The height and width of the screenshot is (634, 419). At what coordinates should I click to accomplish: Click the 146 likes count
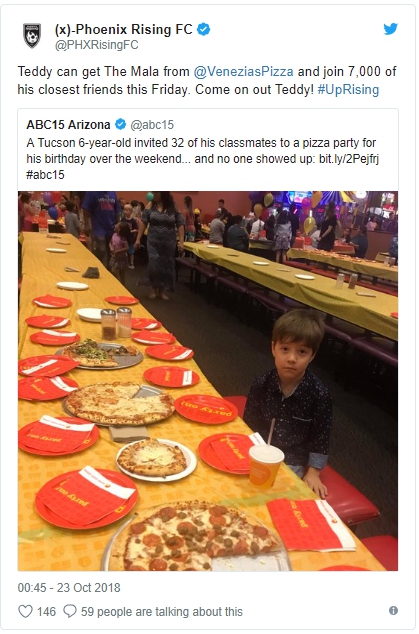coord(47,611)
